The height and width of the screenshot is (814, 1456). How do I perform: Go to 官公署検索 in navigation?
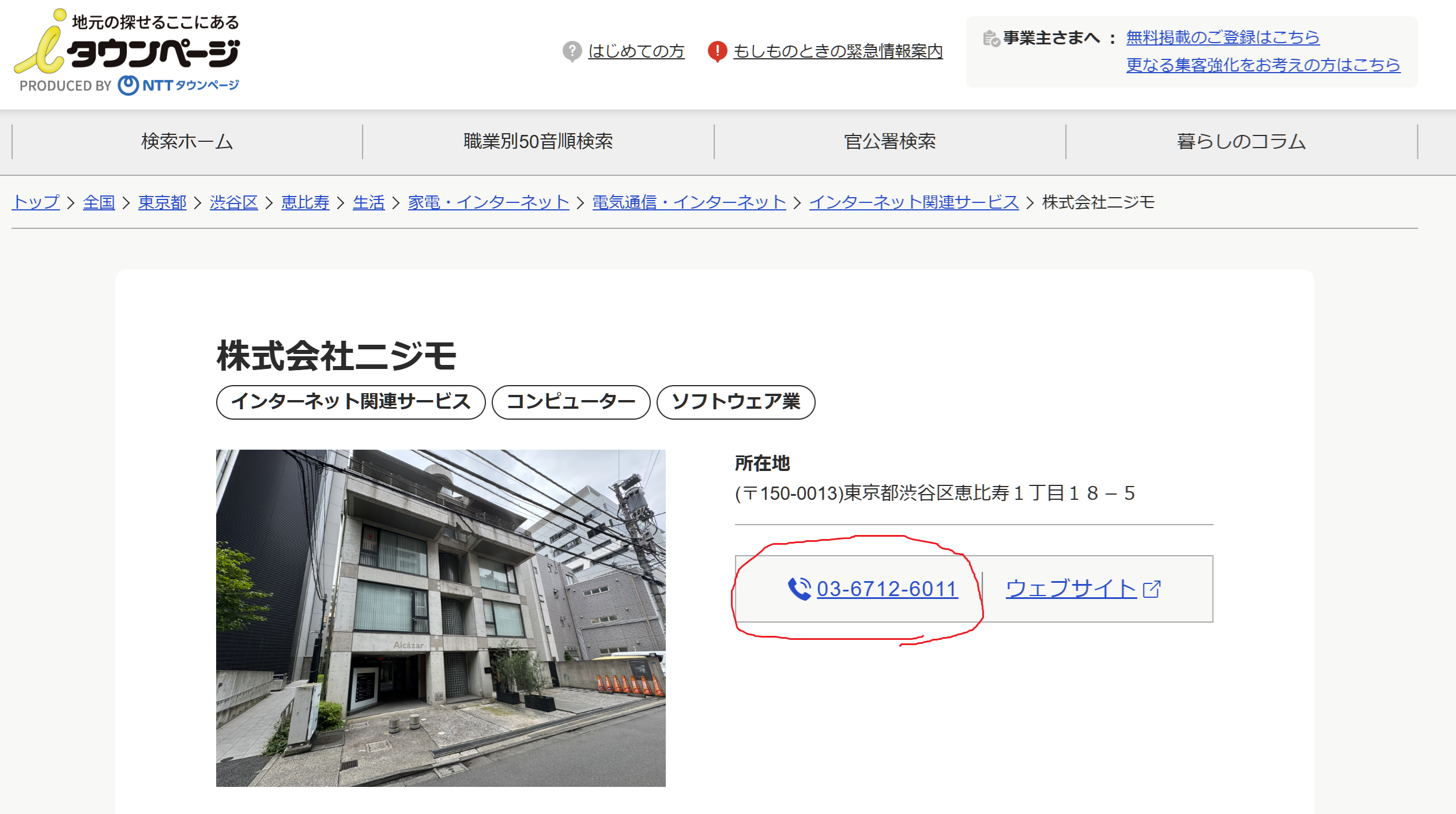tap(890, 141)
